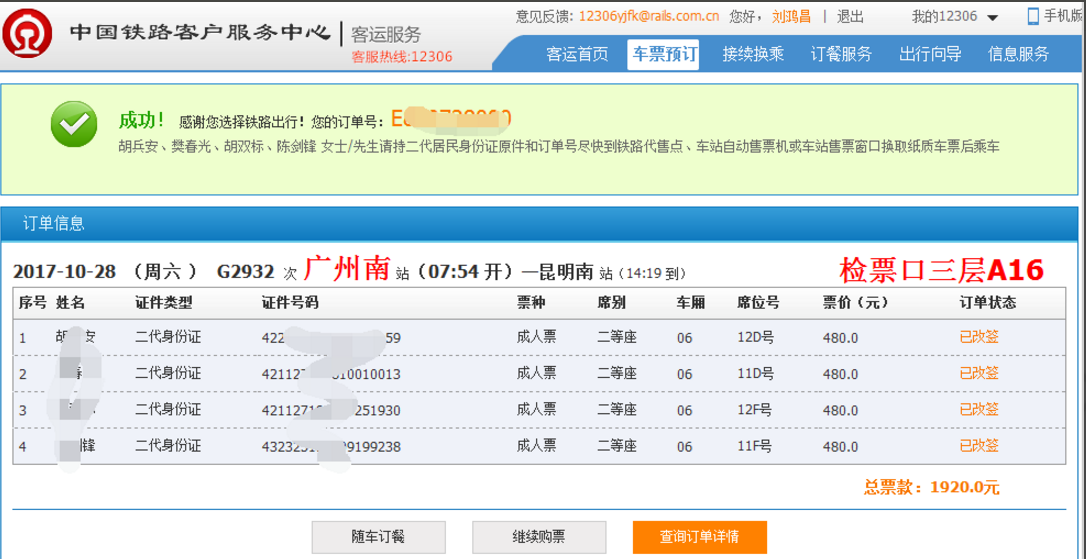Click the 昆明南 destination station text

[x=567, y=272]
